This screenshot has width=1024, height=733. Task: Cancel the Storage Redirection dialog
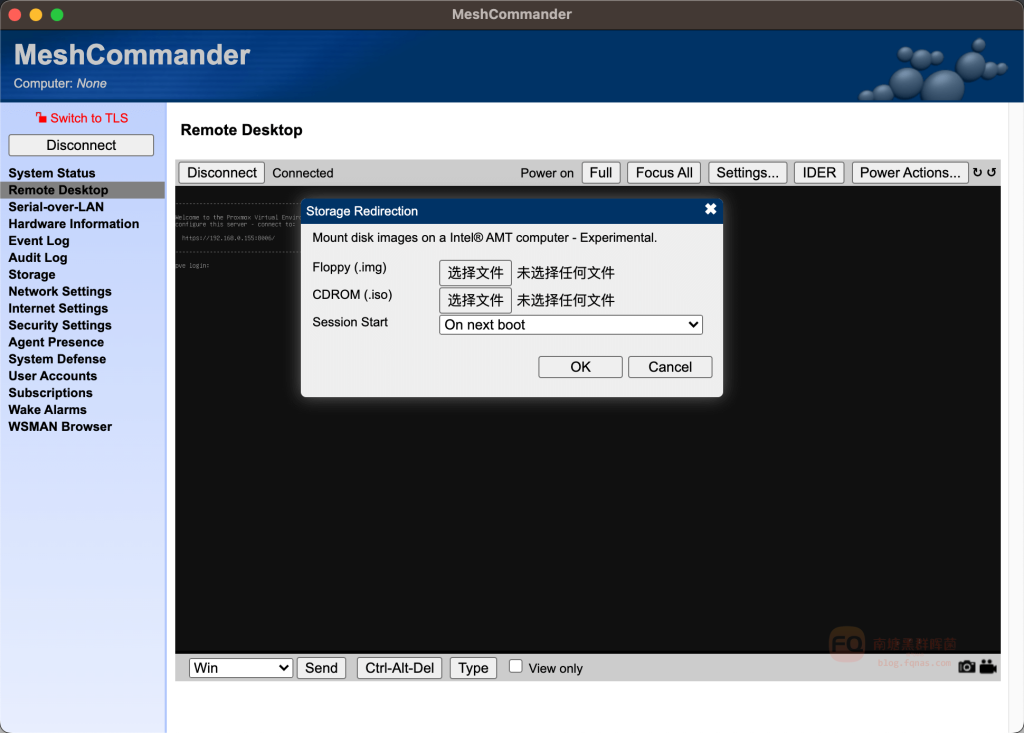670,367
